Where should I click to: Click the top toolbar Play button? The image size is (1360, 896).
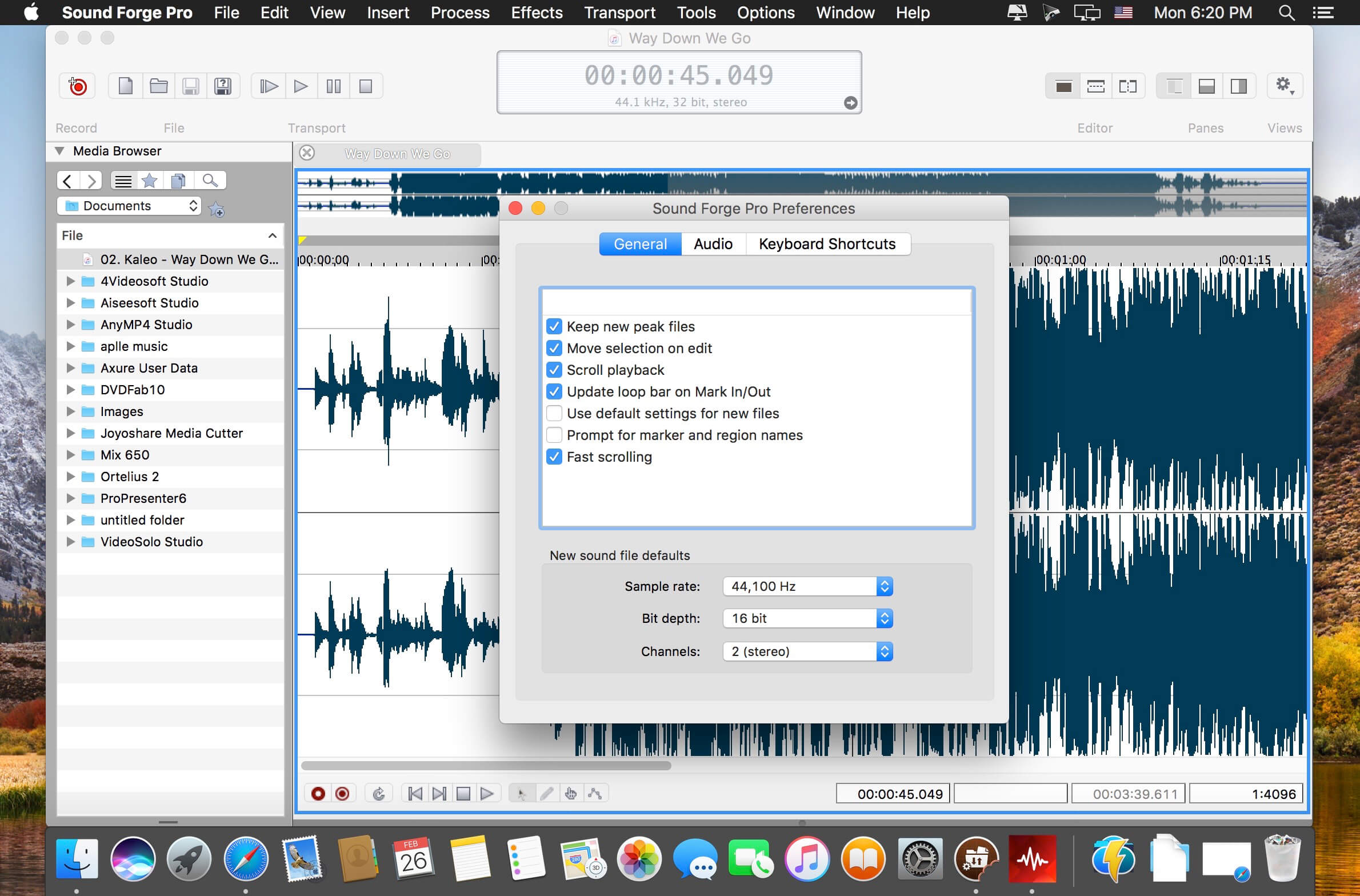click(x=301, y=86)
